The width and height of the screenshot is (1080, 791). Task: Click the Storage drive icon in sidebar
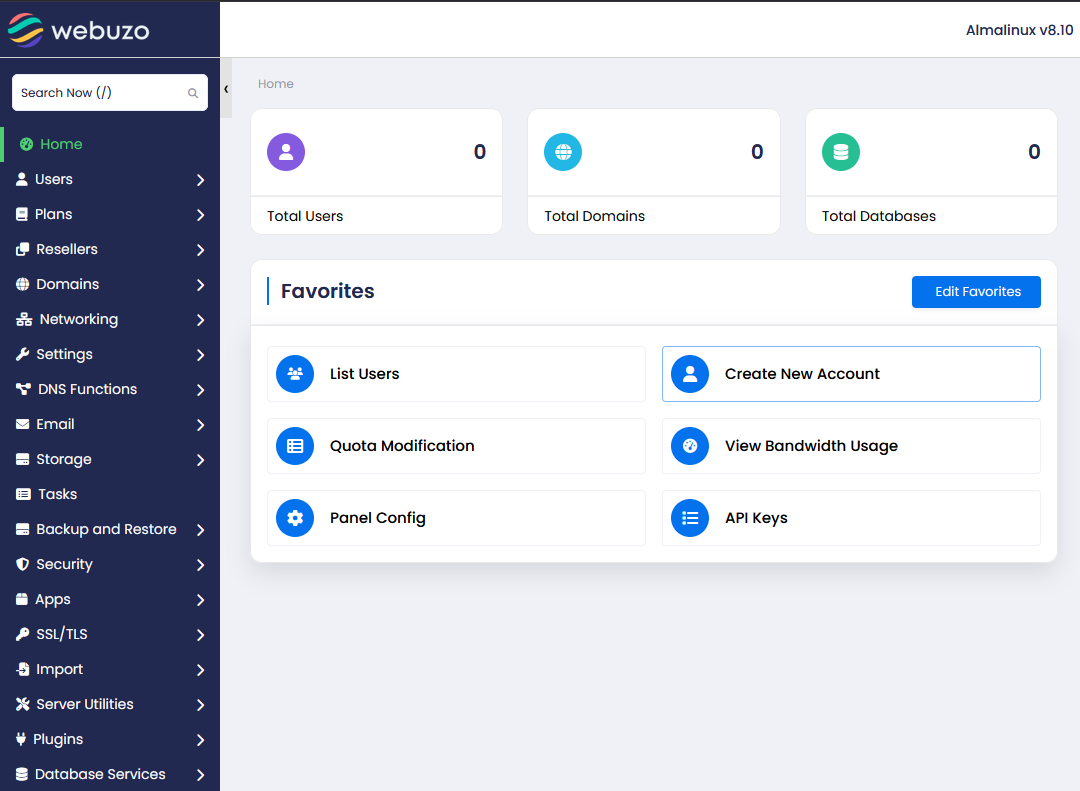click(x=23, y=460)
